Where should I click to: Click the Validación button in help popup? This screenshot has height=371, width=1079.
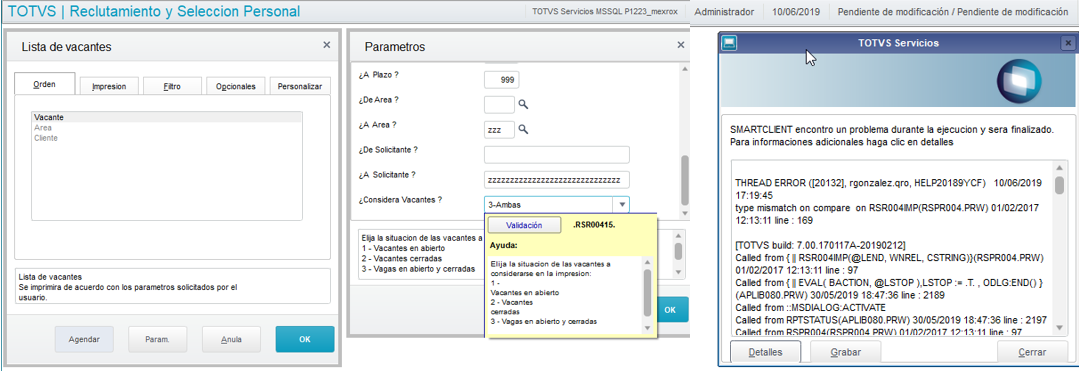(524, 225)
